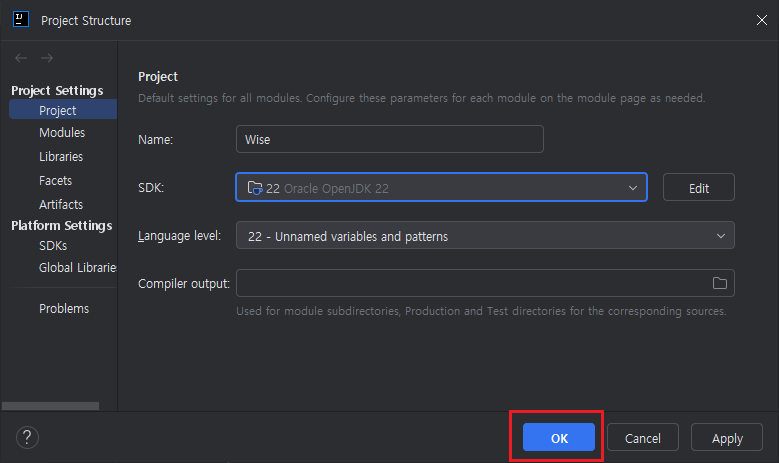The height and width of the screenshot is (463, 779).
Task: Click the help question mark icon
Action: (x=27, y=437)
